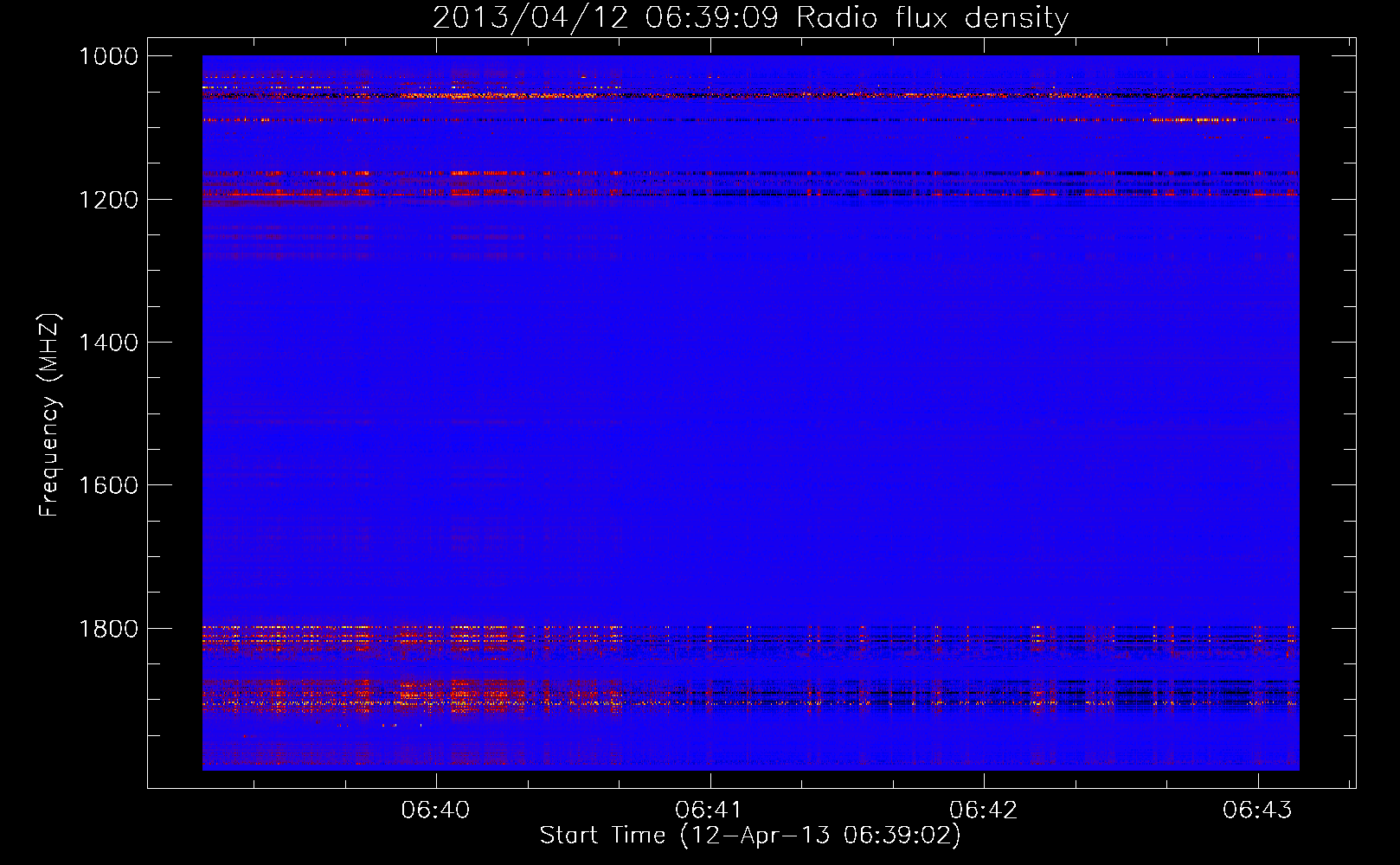The width and height of the screenshot is (1400, 865).
Task: Click the 'Frequency (MHZ)' axis label
Action: (49, 415)
